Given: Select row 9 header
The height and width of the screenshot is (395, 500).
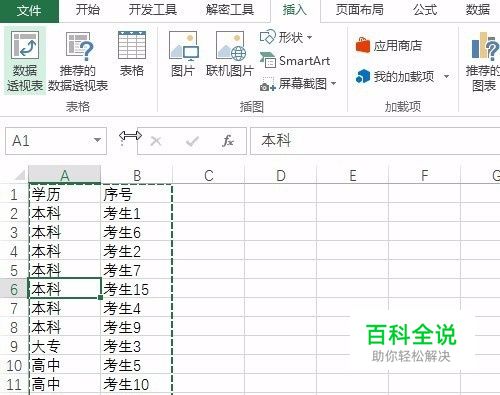Looking at the screenshot, I should (x=14, y=346).
